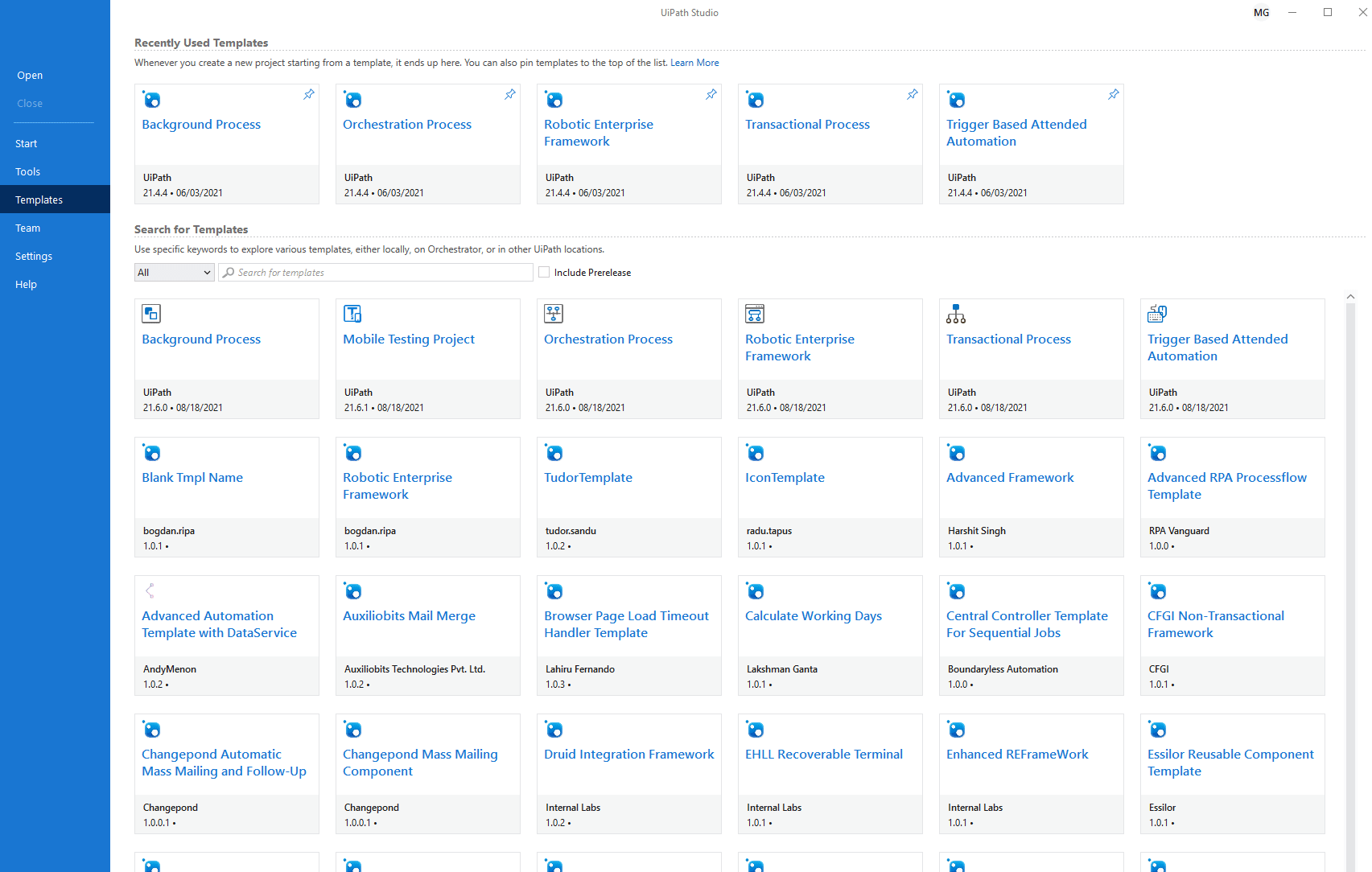Open Central Controller Template For Sequential Jobs

1032,635
